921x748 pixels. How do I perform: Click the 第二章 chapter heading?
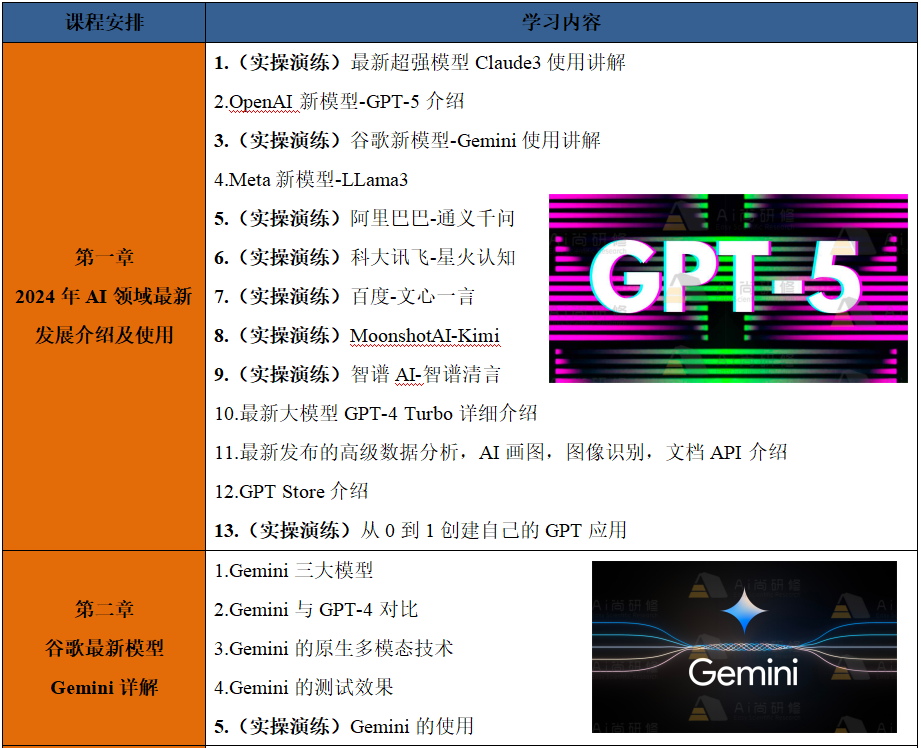[104, 609]
